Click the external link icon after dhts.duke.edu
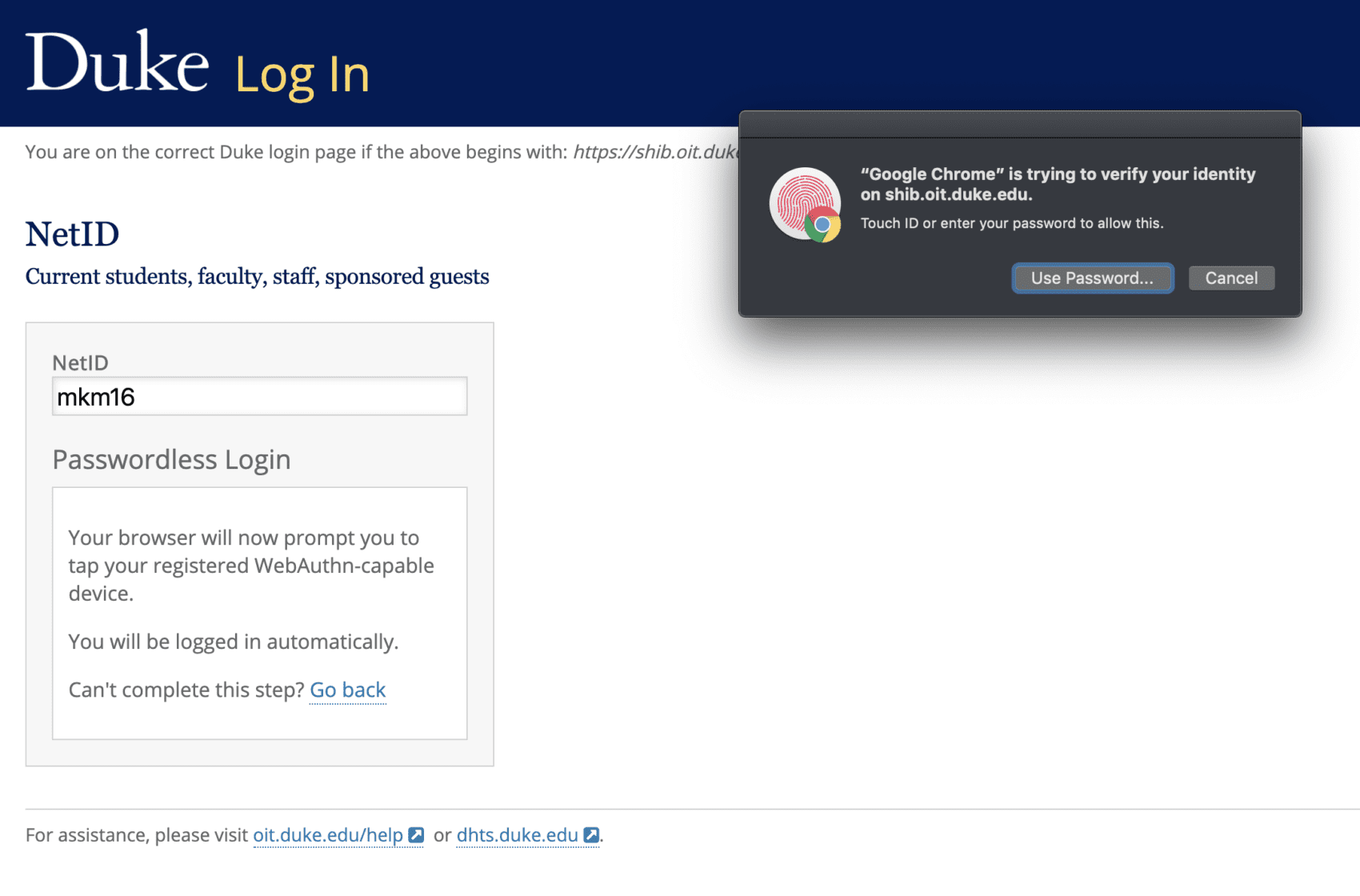The height and width of the screenshot is (896, 1360). point(591,835)
